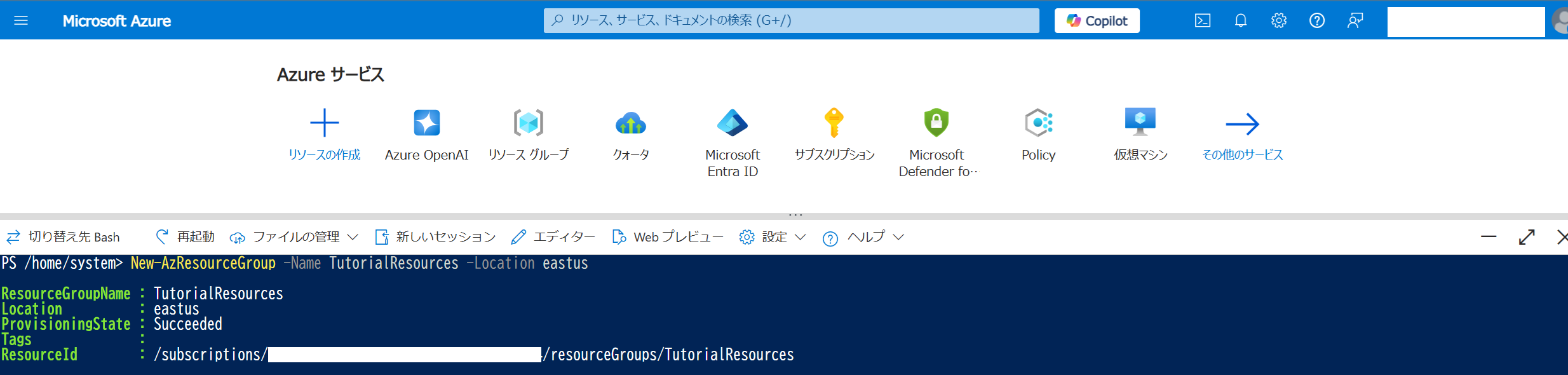The image size is (1568, 375).
Task: Focus the resource search box
Action: [x=791, y=20]
